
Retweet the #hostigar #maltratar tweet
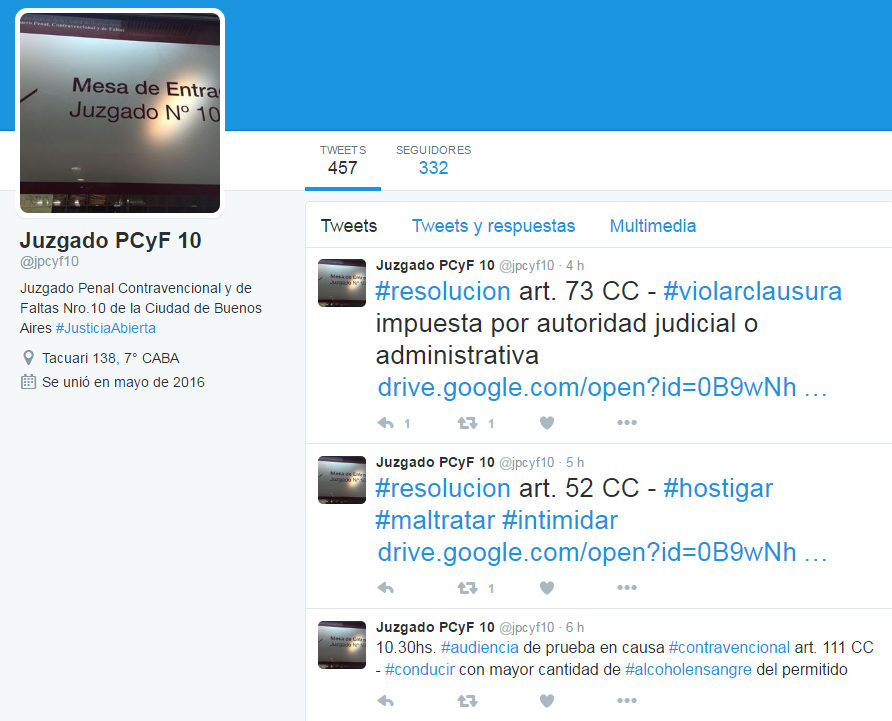468,588
